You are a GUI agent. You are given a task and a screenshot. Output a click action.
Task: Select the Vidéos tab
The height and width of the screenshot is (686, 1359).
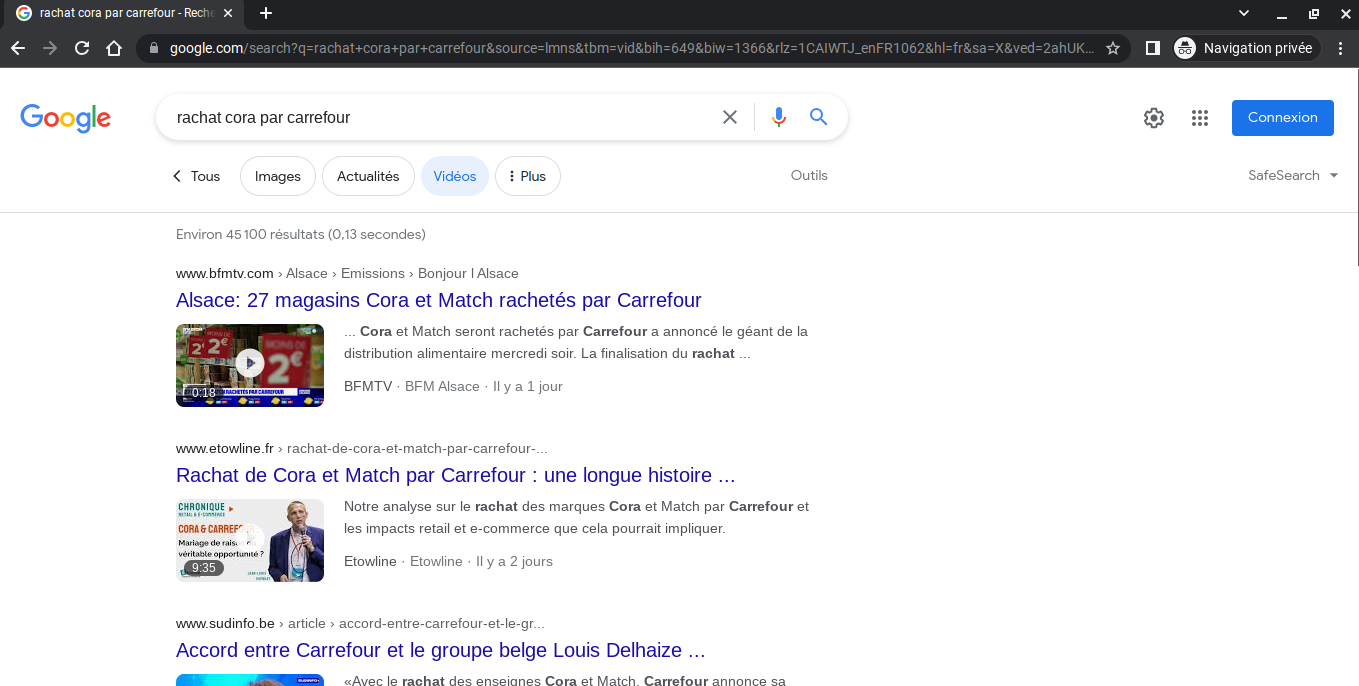455,176
